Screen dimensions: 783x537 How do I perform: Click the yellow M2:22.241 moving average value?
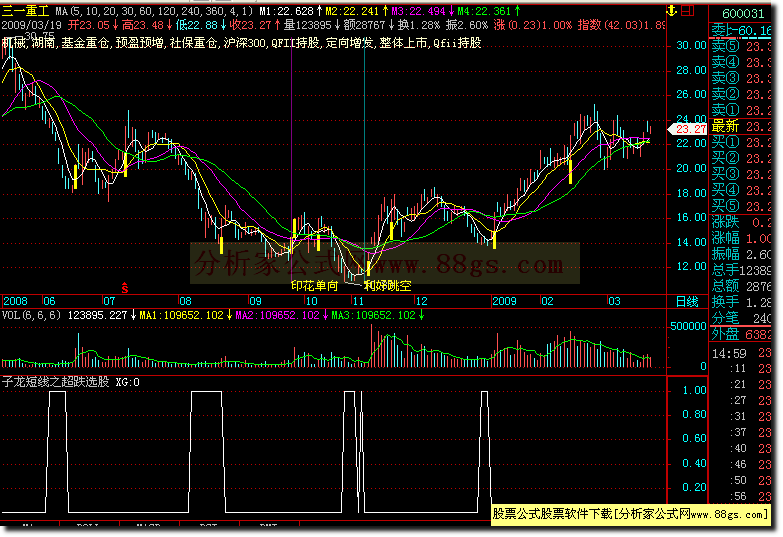pyautogui.click(x=357, y=11)
